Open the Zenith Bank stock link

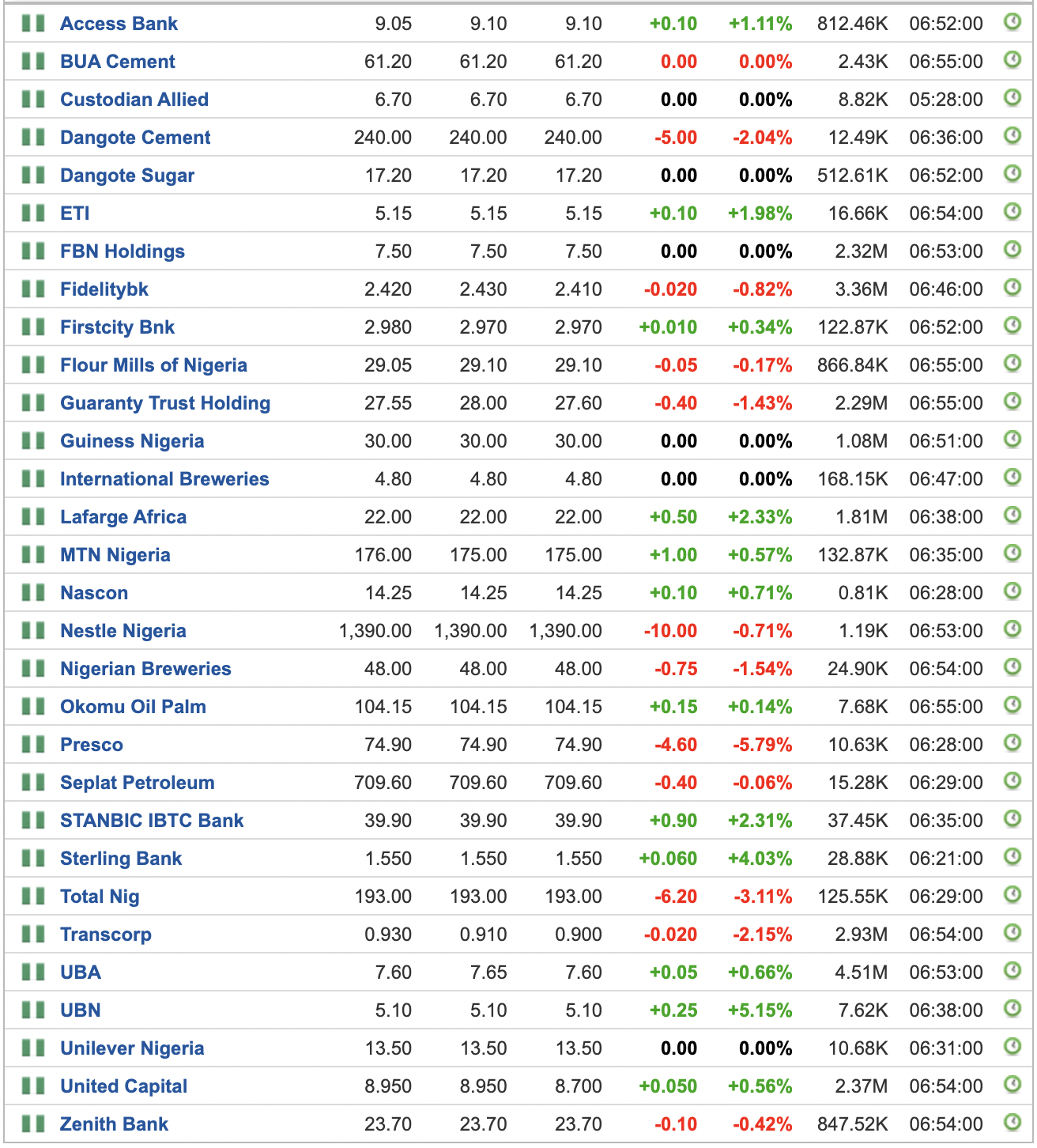coord(115,1124)
